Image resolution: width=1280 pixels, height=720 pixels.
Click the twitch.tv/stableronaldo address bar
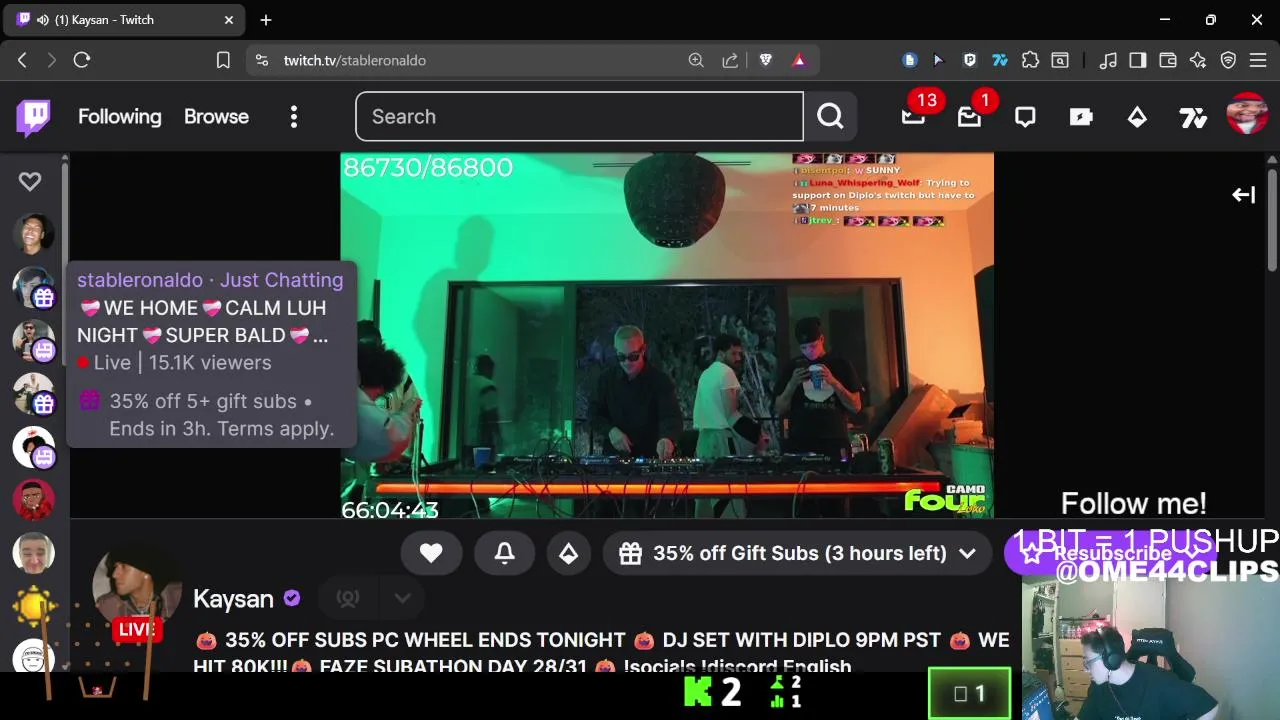(355, 60)
